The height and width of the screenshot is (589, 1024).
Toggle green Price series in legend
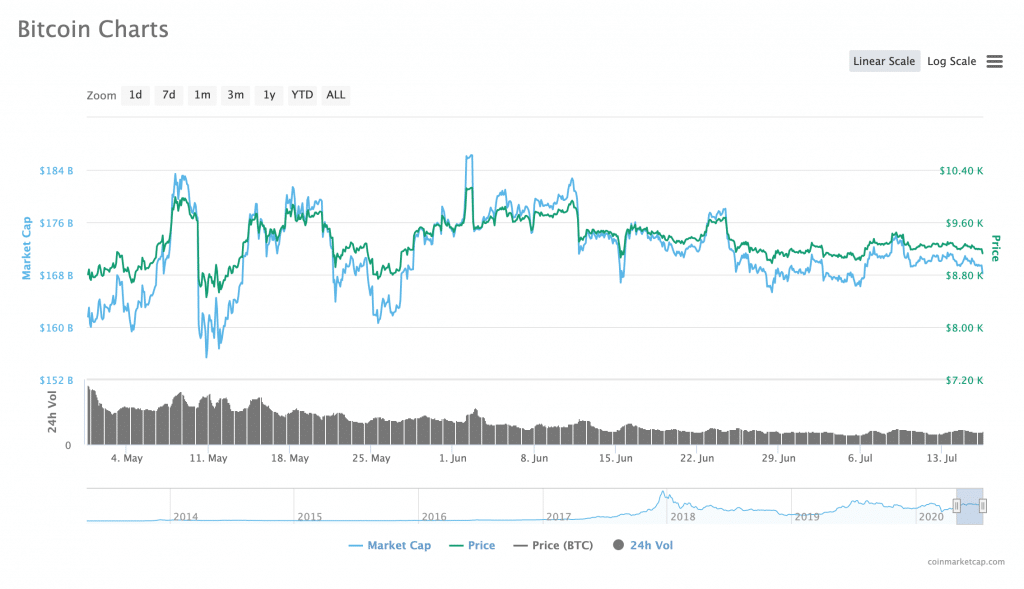pyautogui.click(x=472, y=545)
